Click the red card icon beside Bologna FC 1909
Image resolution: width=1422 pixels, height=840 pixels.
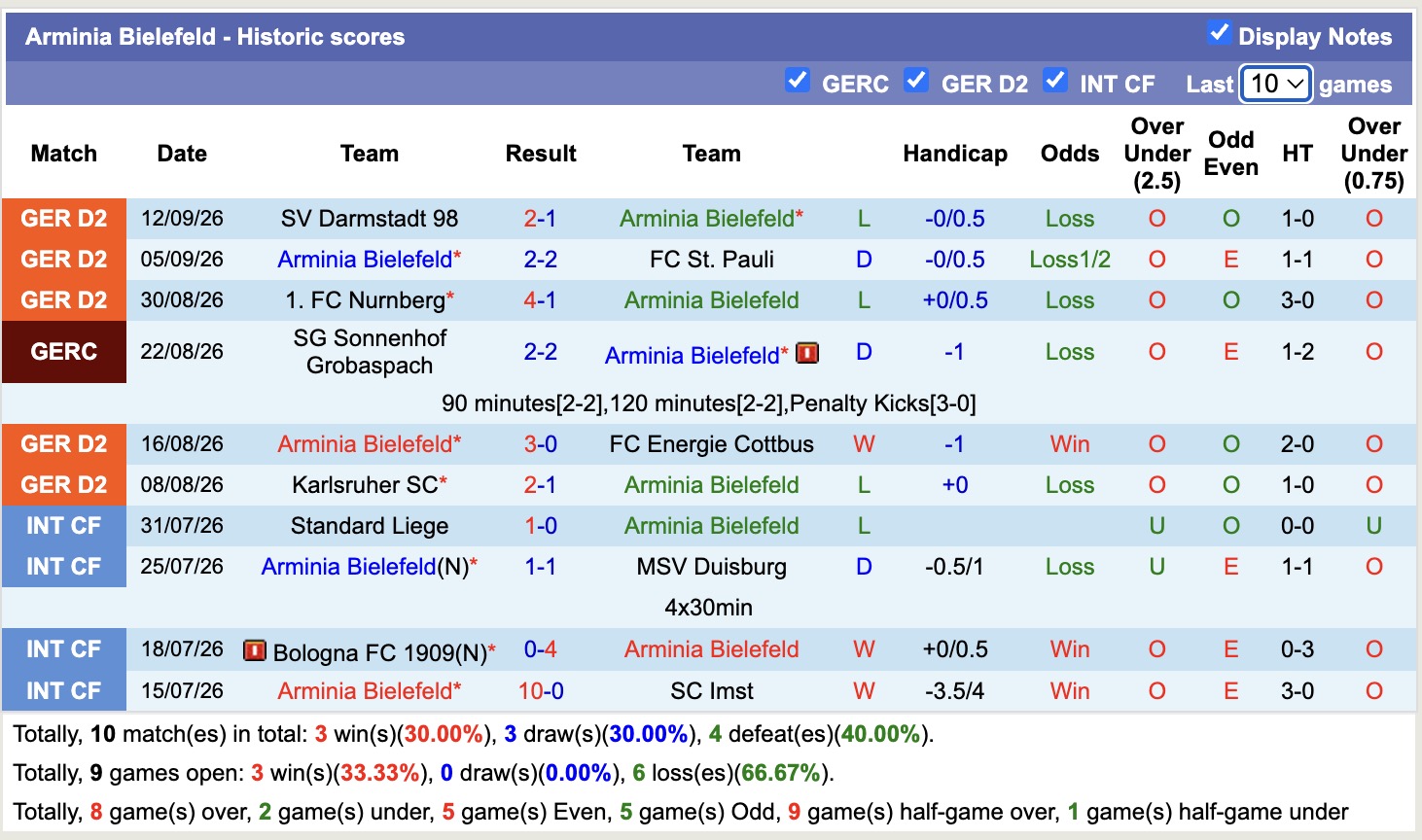(x=255, y=650)
